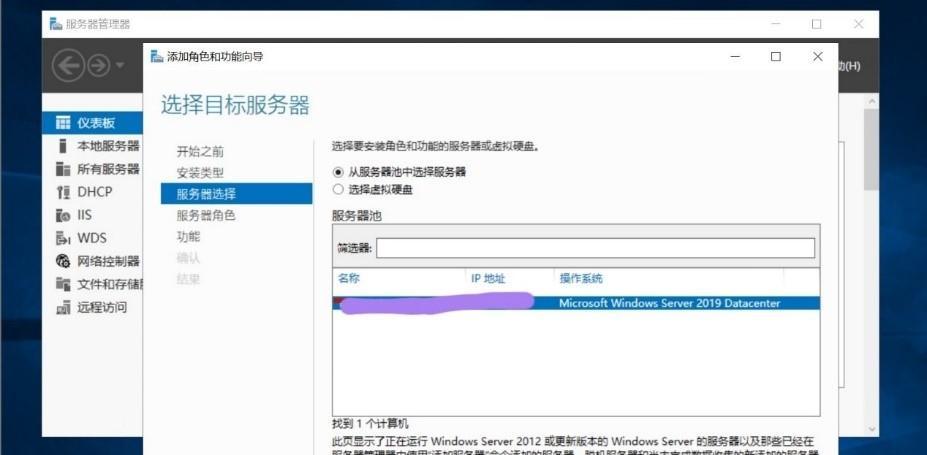Minimize the 服务器管理器 window
This screenshot has width=927, height=455.
coord(776,24)
